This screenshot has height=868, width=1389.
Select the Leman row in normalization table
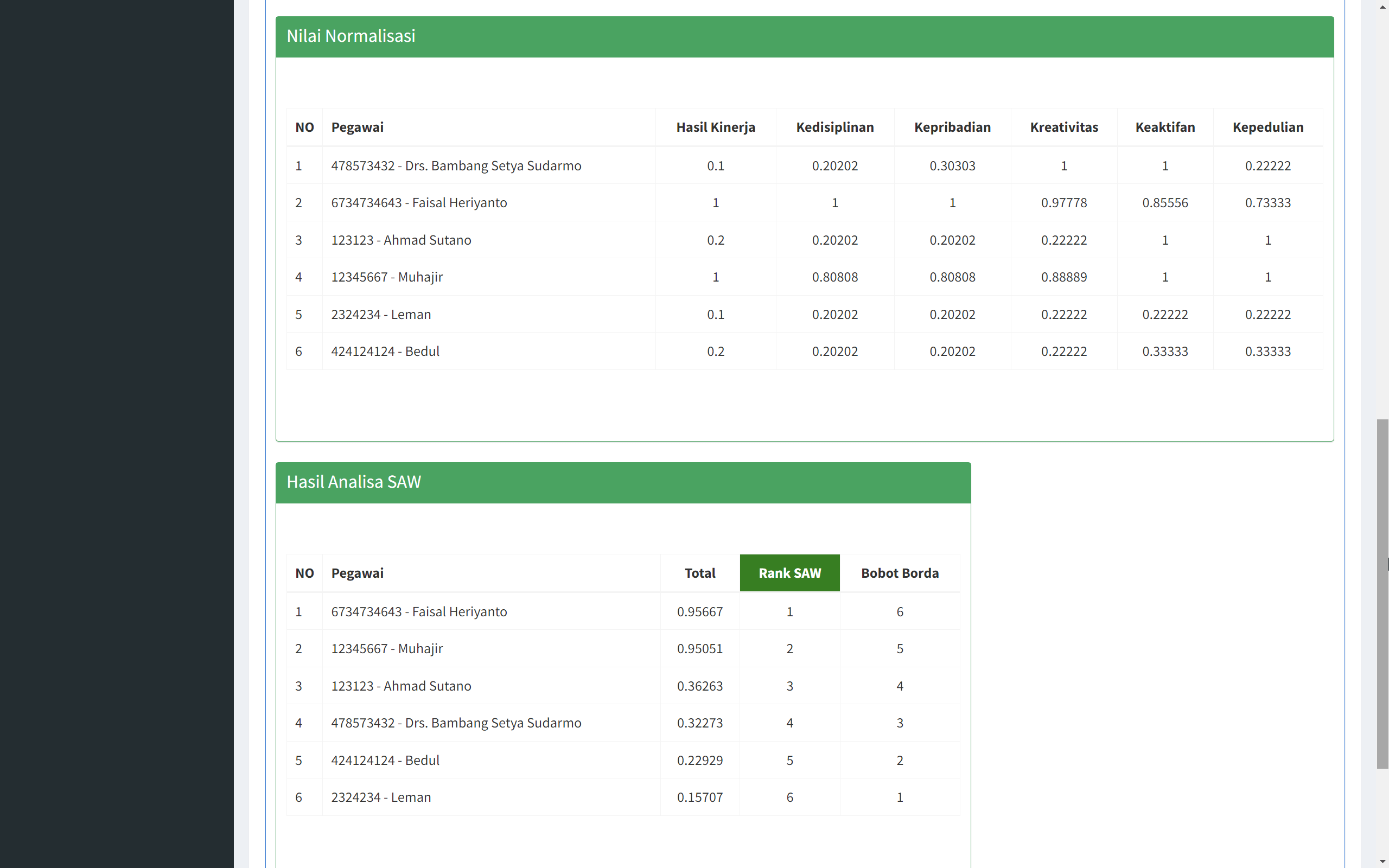tap(381, 314)
